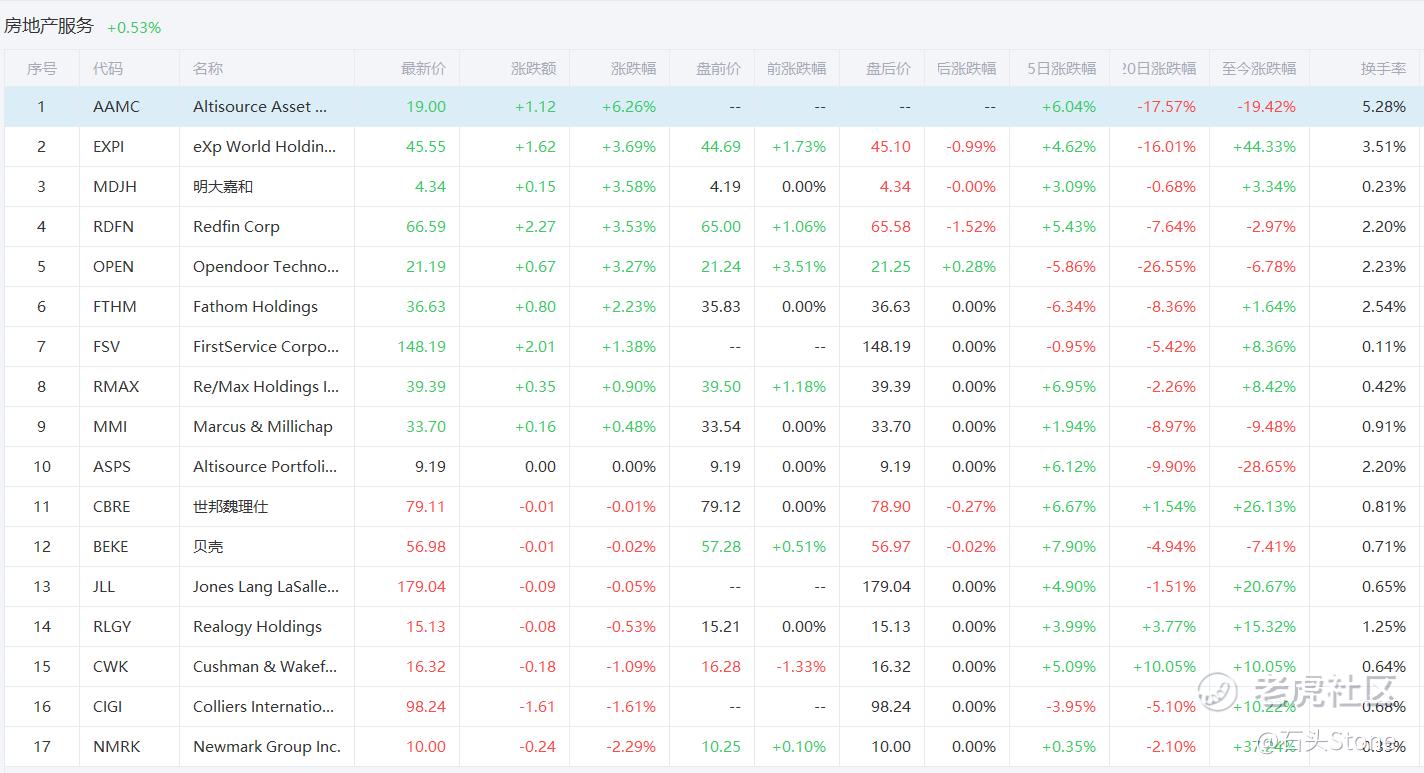Sort by 序号 column header
Image resolution: width=1424 pixels, height=773 pixels.
pyautogui.click(x=41, y=69)
